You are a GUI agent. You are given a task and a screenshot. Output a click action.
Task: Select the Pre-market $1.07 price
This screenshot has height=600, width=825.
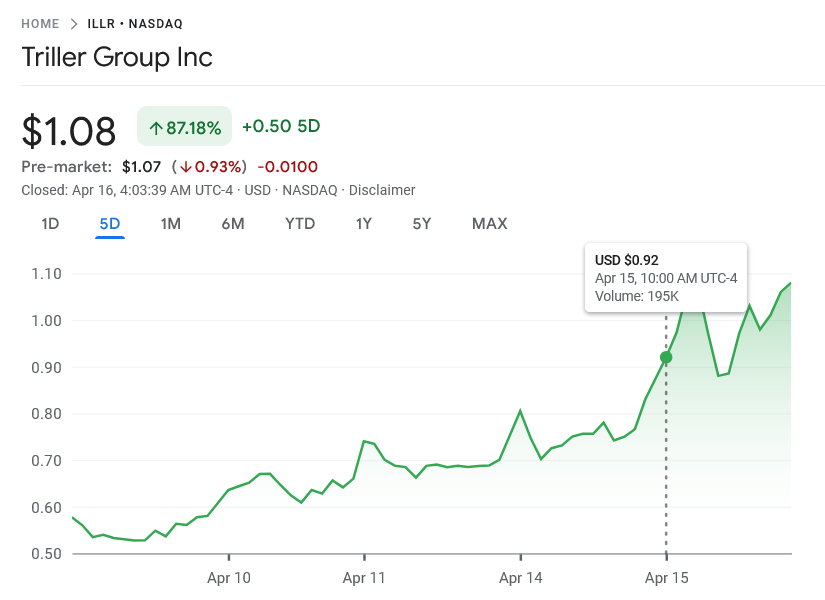pos(141,167)
